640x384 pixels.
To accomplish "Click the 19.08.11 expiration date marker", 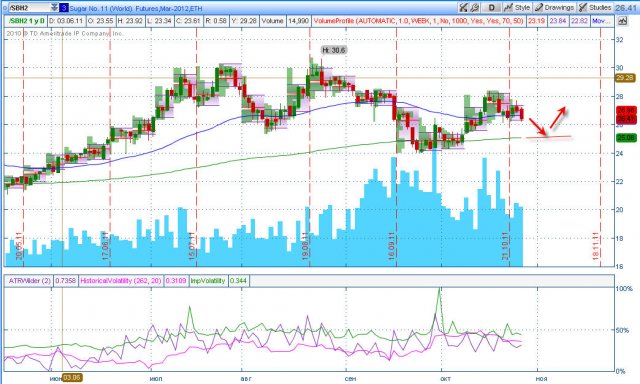I will [305, 246].
